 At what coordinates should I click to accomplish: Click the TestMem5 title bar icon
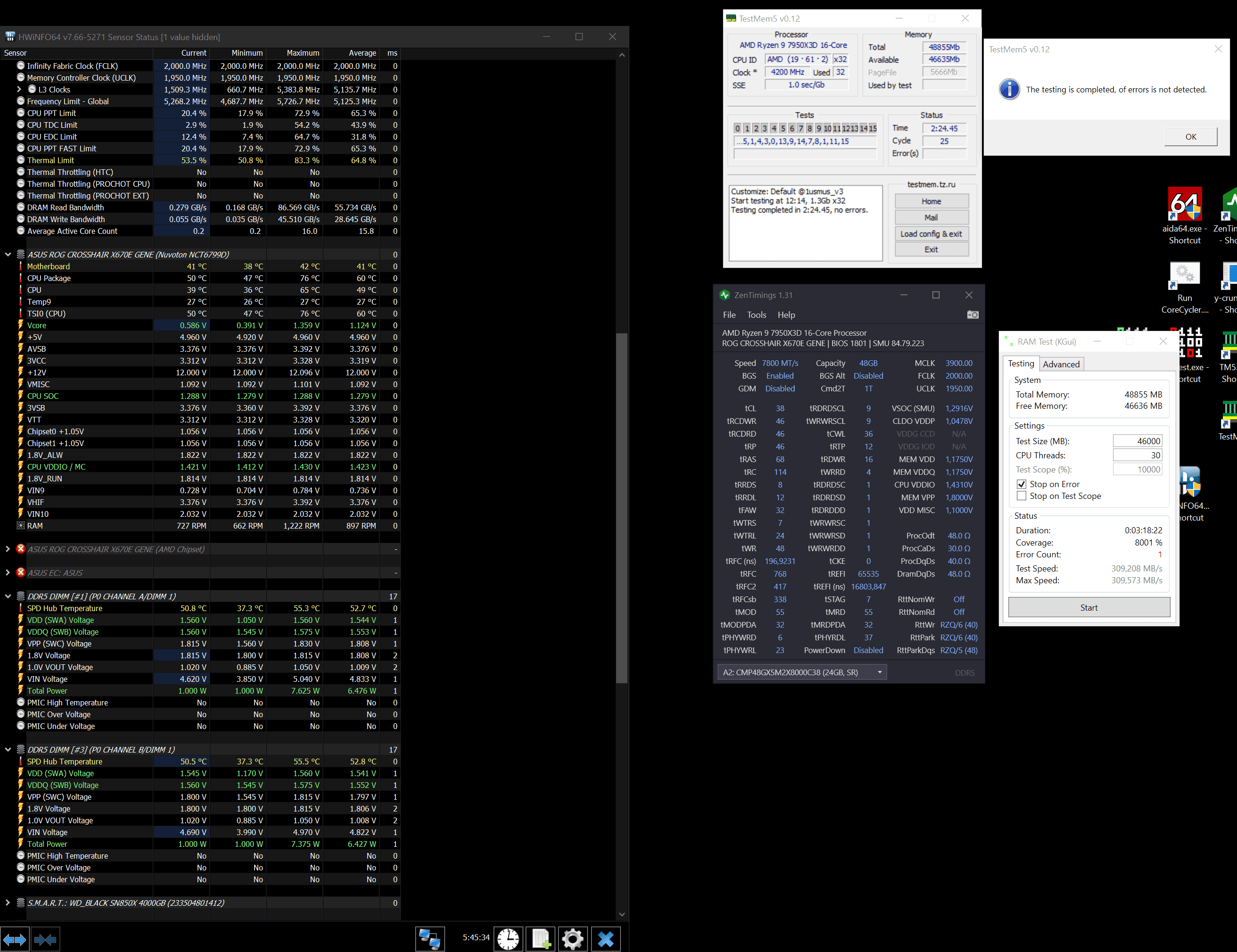pos(731,19)
